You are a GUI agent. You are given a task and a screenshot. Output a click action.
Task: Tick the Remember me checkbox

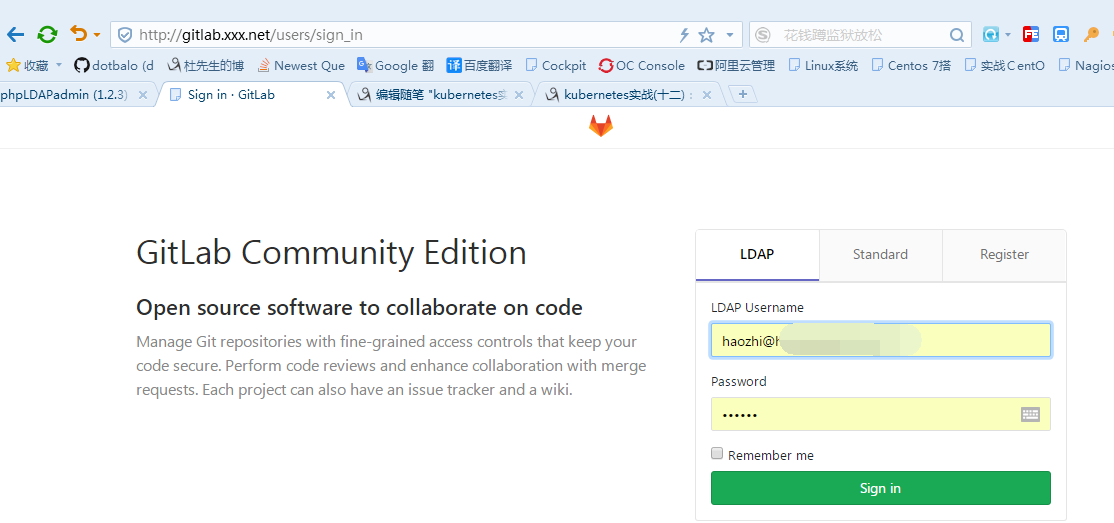[717, 453]
